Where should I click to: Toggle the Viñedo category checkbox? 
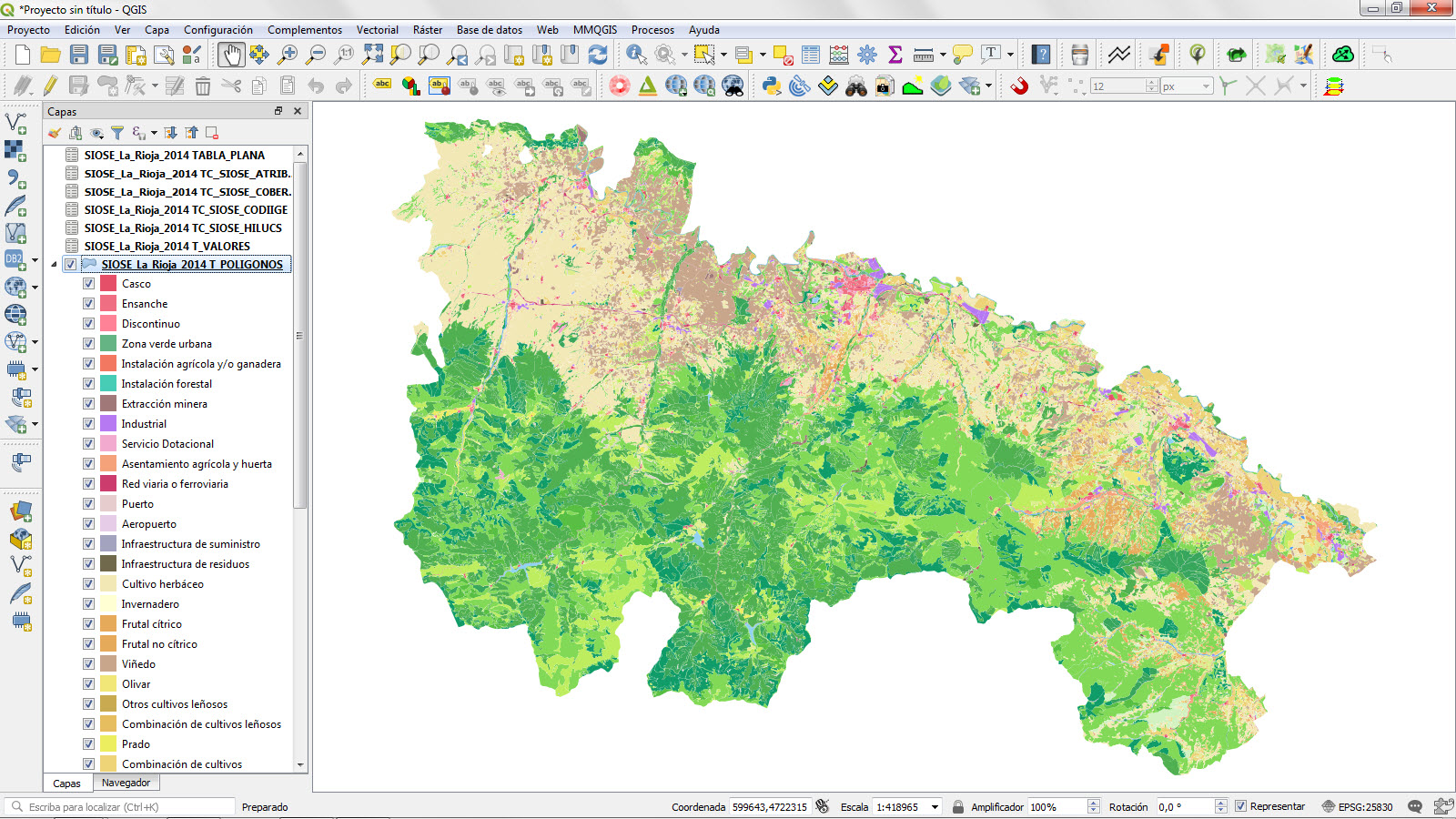[88, 664]
